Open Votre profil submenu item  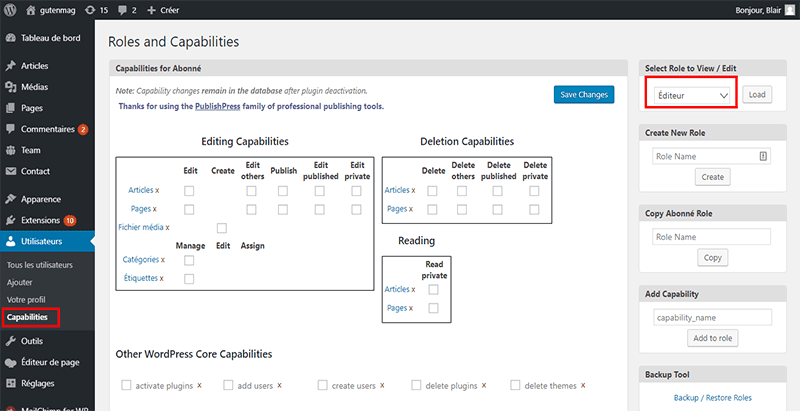point(26,299)
